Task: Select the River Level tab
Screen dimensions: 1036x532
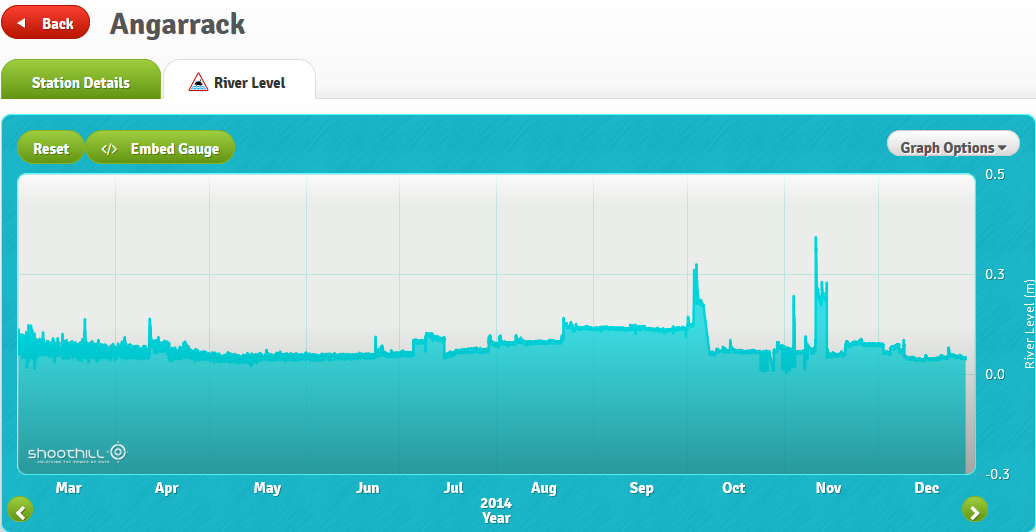Action: click(x=239, y=82)
